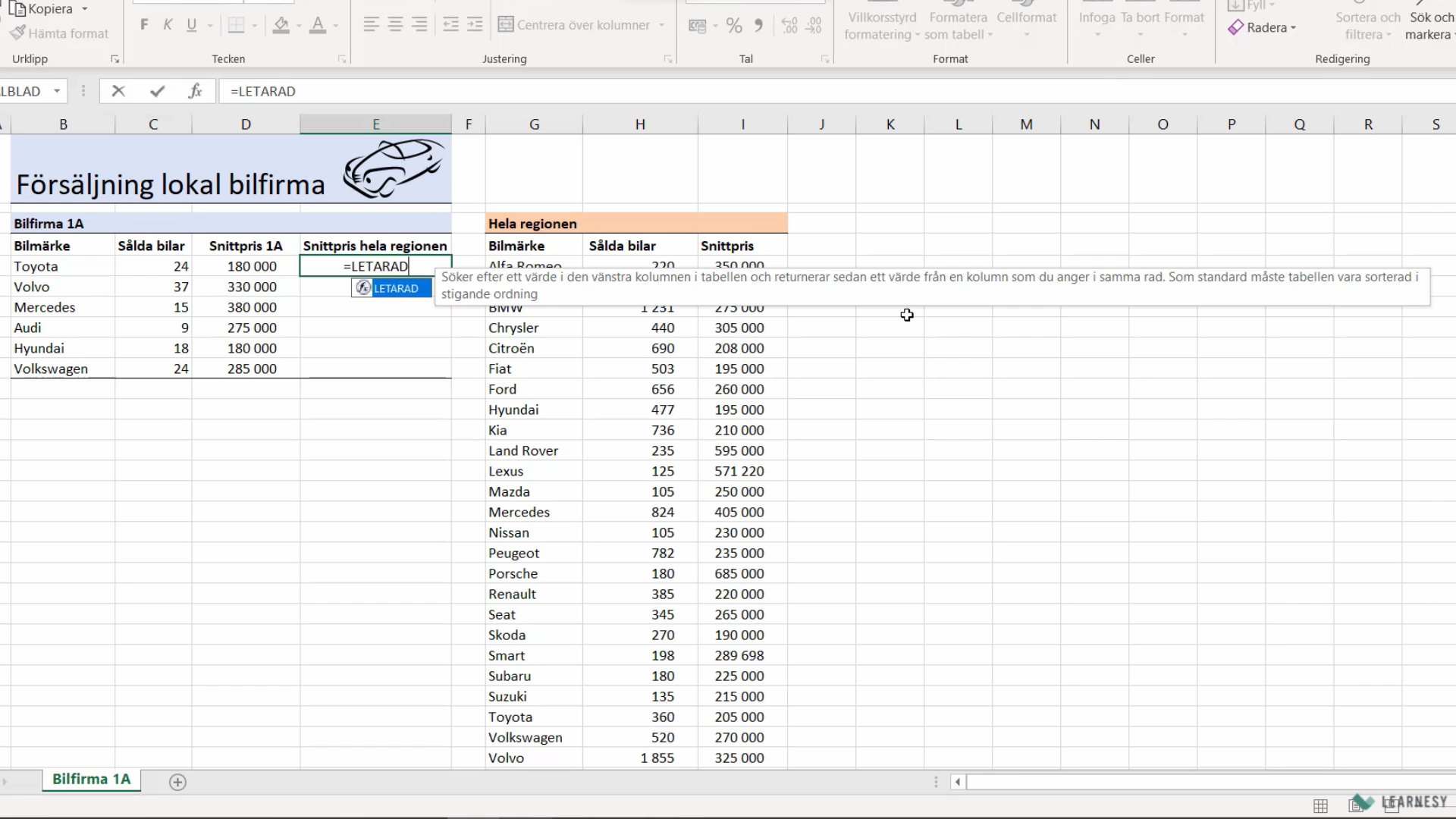Expand the Cellformat gallery
Viewport: 1456px width, 819px height.
[x=1026, y=23]
